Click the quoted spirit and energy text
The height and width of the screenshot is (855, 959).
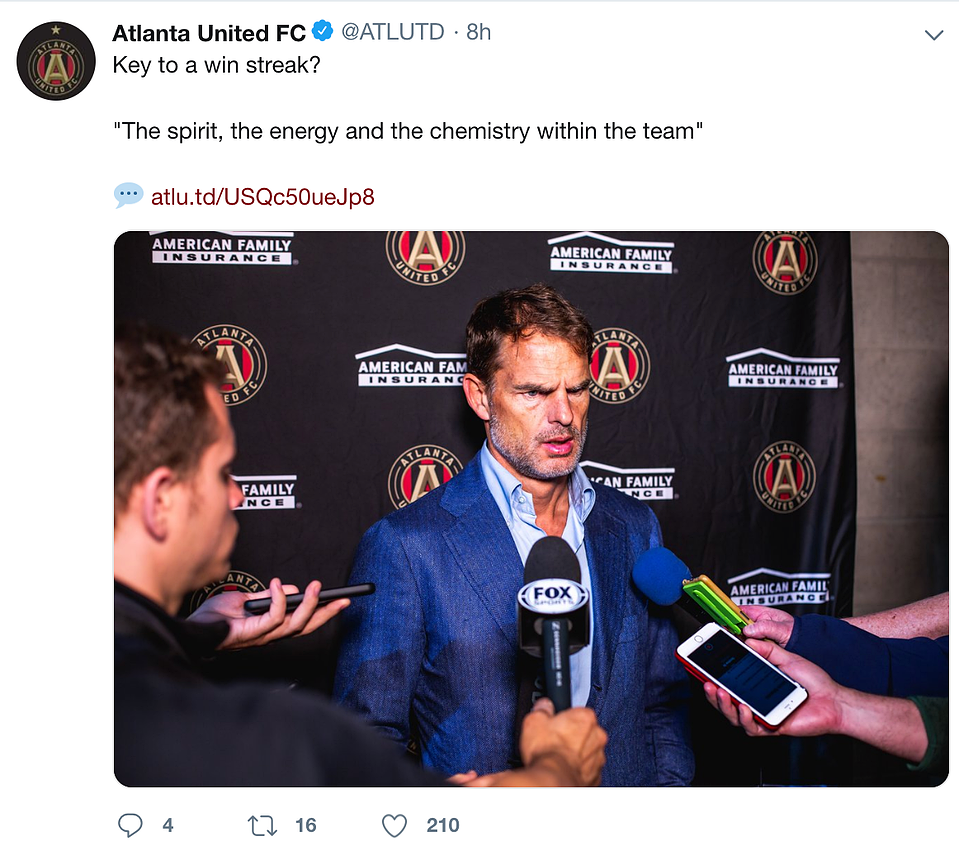(x=408, y=131)
